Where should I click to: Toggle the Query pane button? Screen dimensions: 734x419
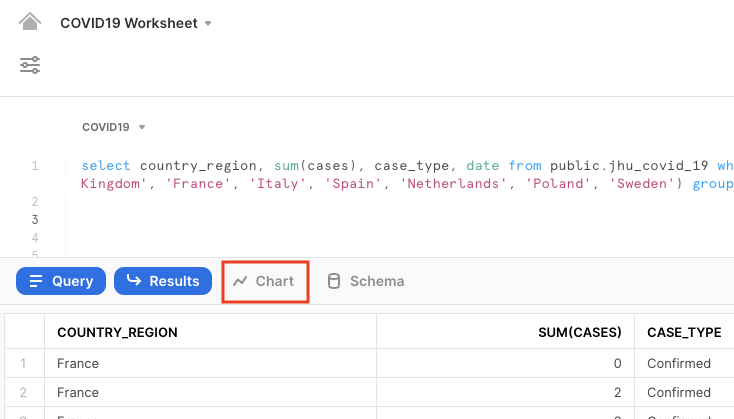click(62, 281)
